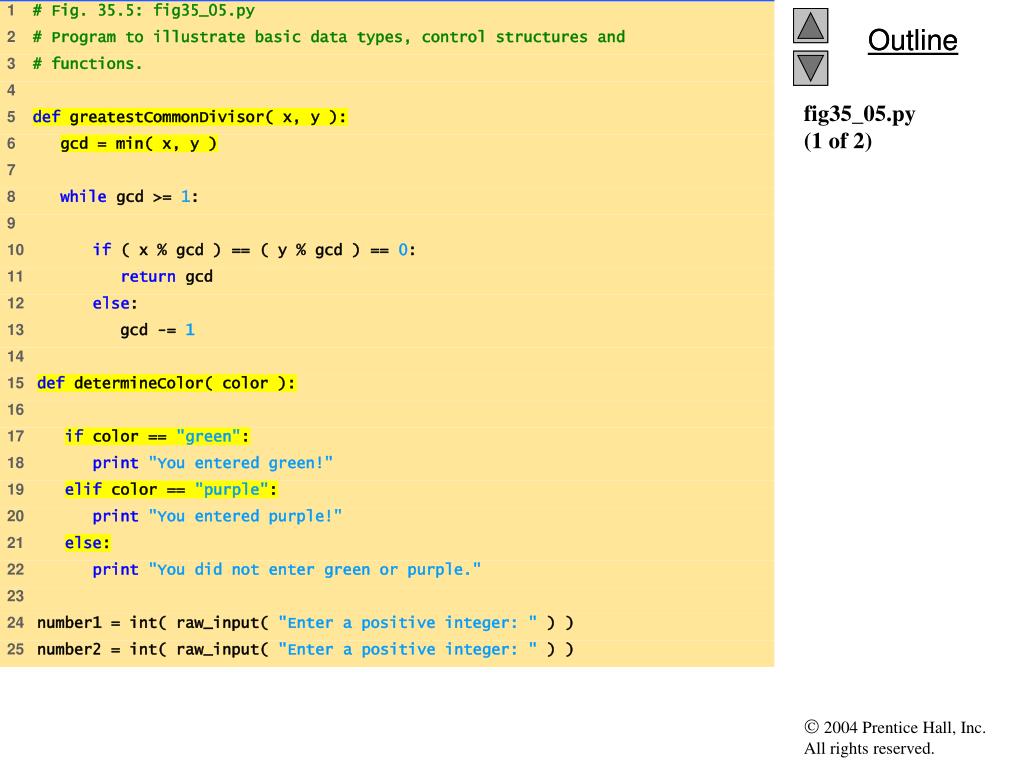Click the "else:" on line 12
The image size is (1024, 768).
tap(115, 304)
